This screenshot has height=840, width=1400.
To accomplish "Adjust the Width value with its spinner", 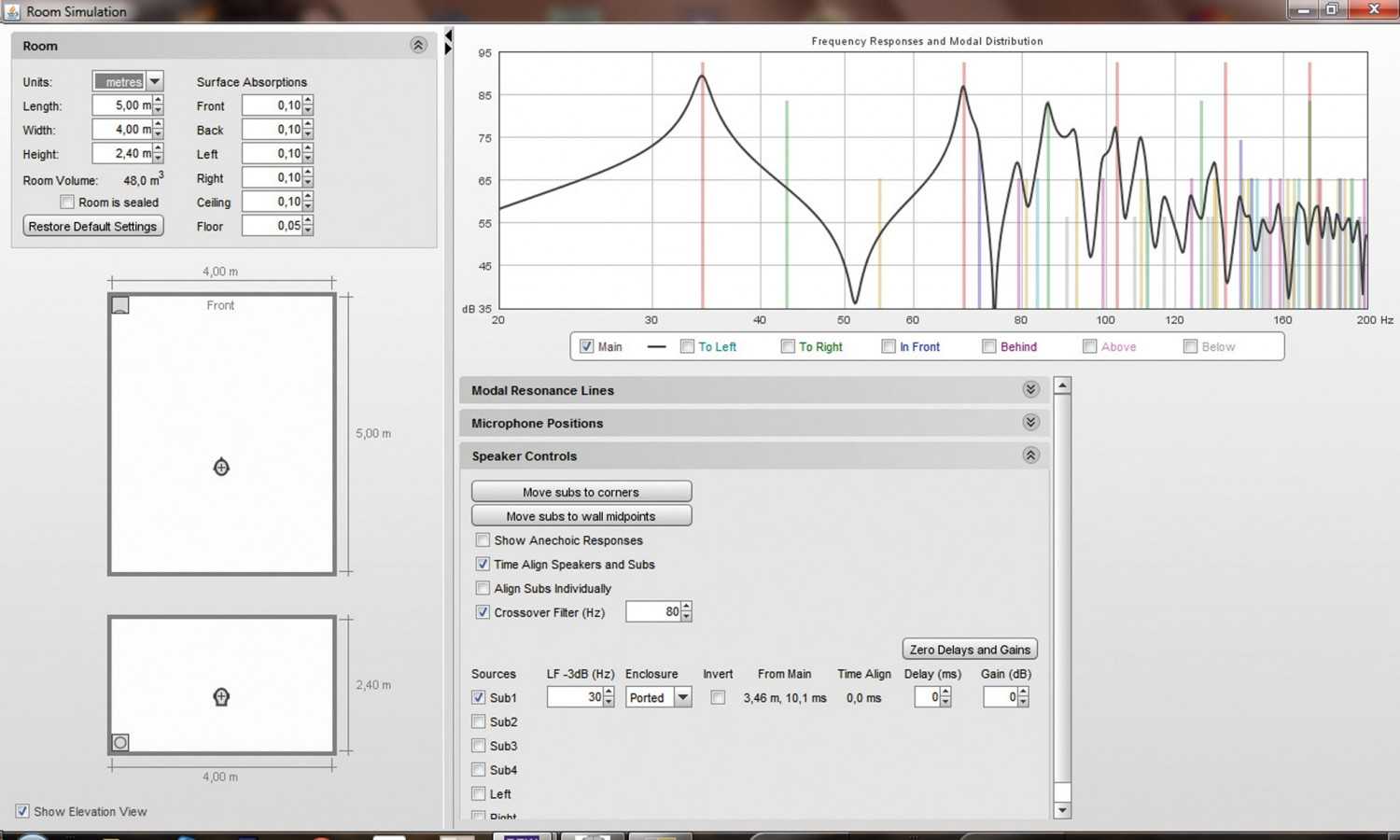I will (x=159, y=130).
